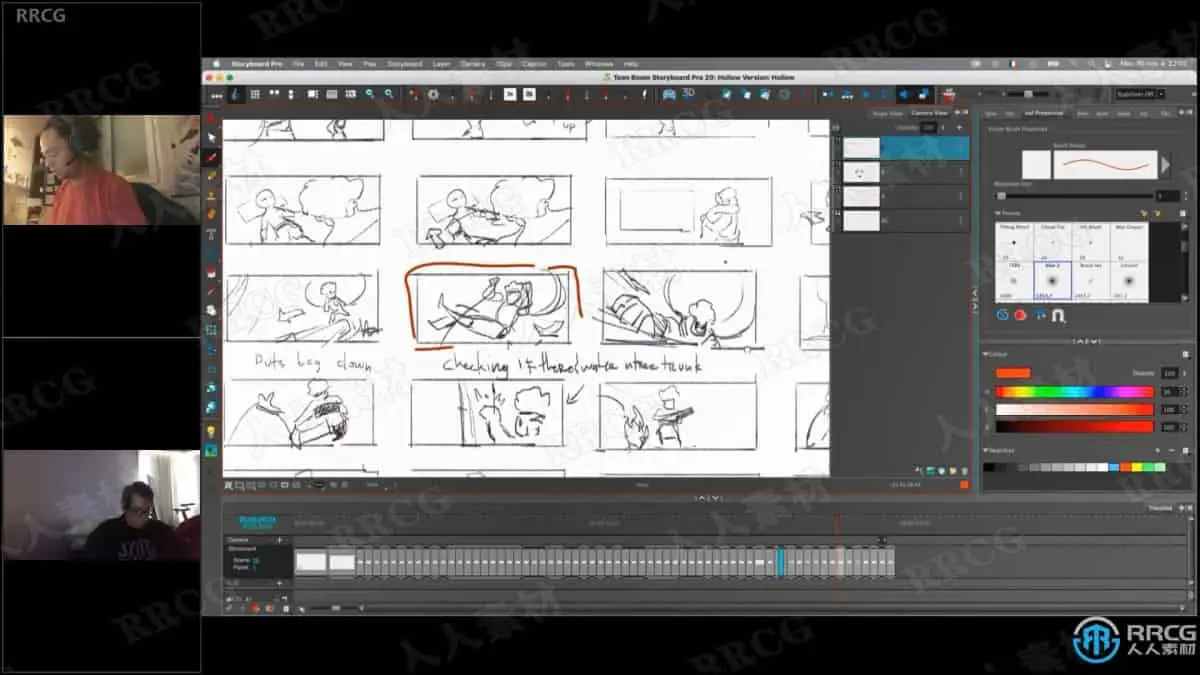The width and height of the screenshot is (1200, 675).
Task: Select the arrow Select tool in the left toolbar
Action: 212,138
